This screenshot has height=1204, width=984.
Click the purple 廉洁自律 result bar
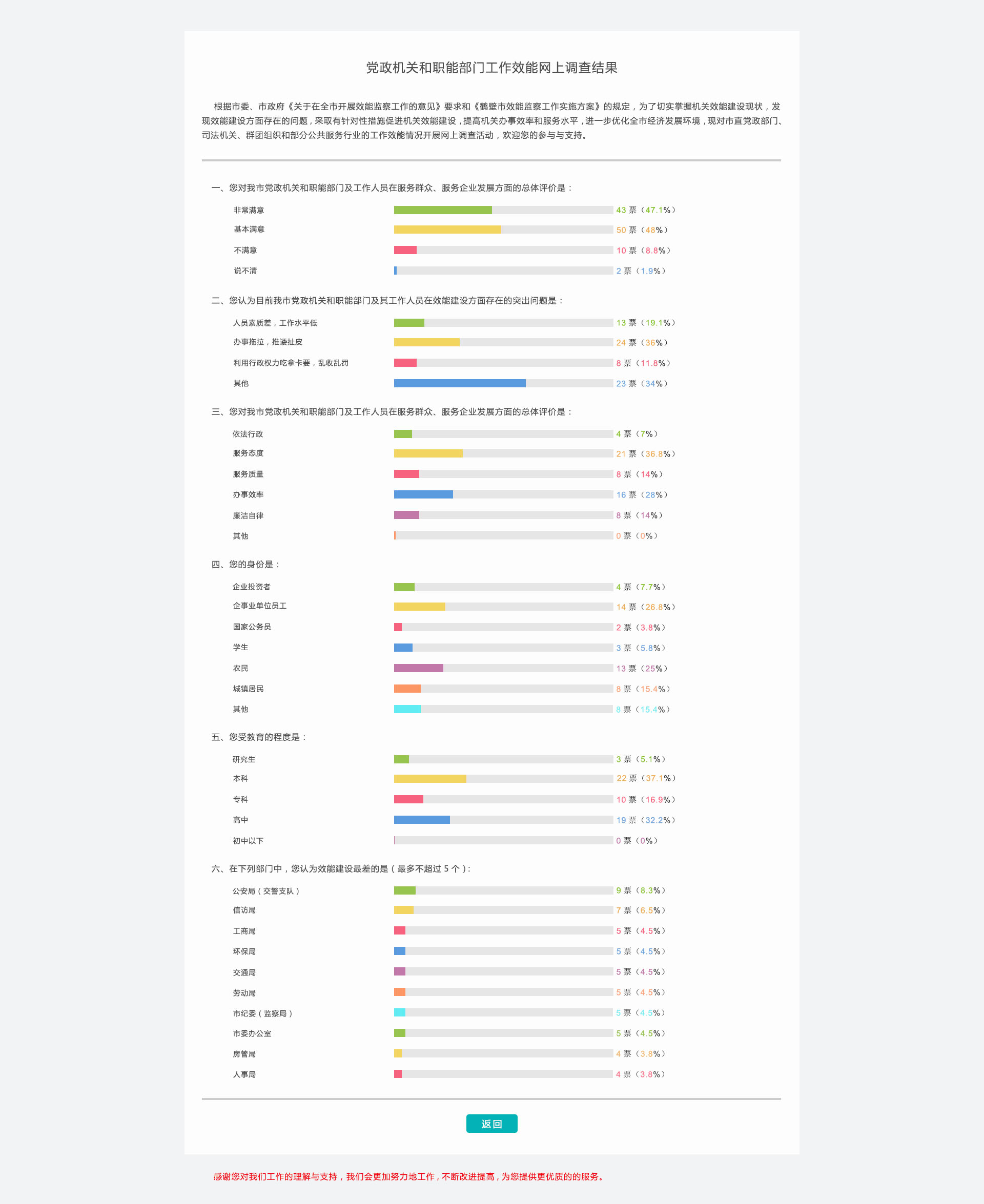point(406,515)
